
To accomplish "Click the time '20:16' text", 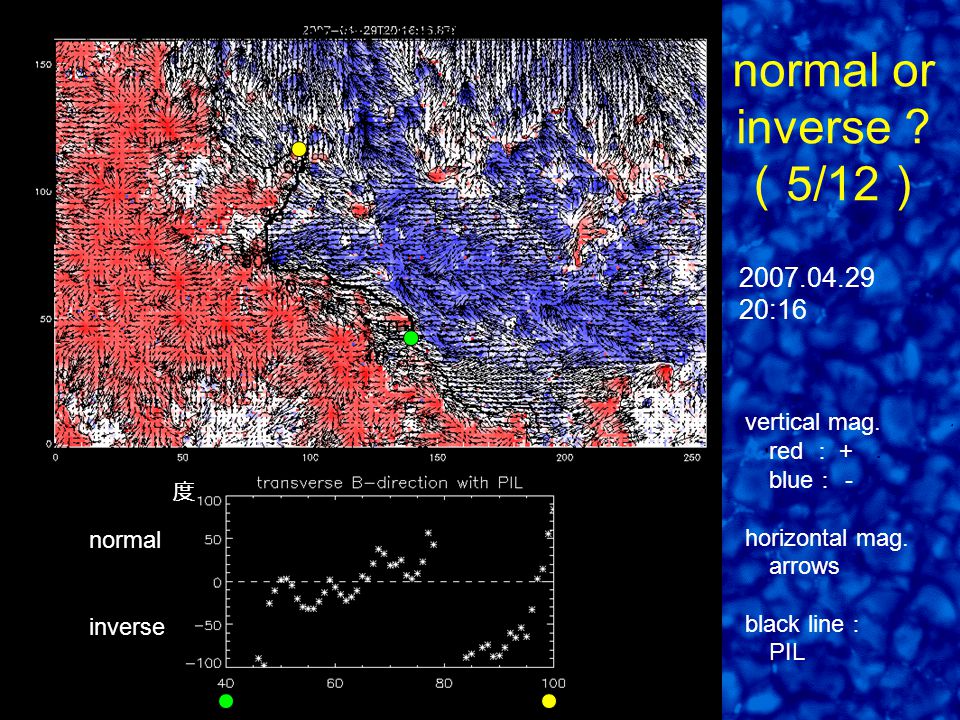I will click(773, 310).
